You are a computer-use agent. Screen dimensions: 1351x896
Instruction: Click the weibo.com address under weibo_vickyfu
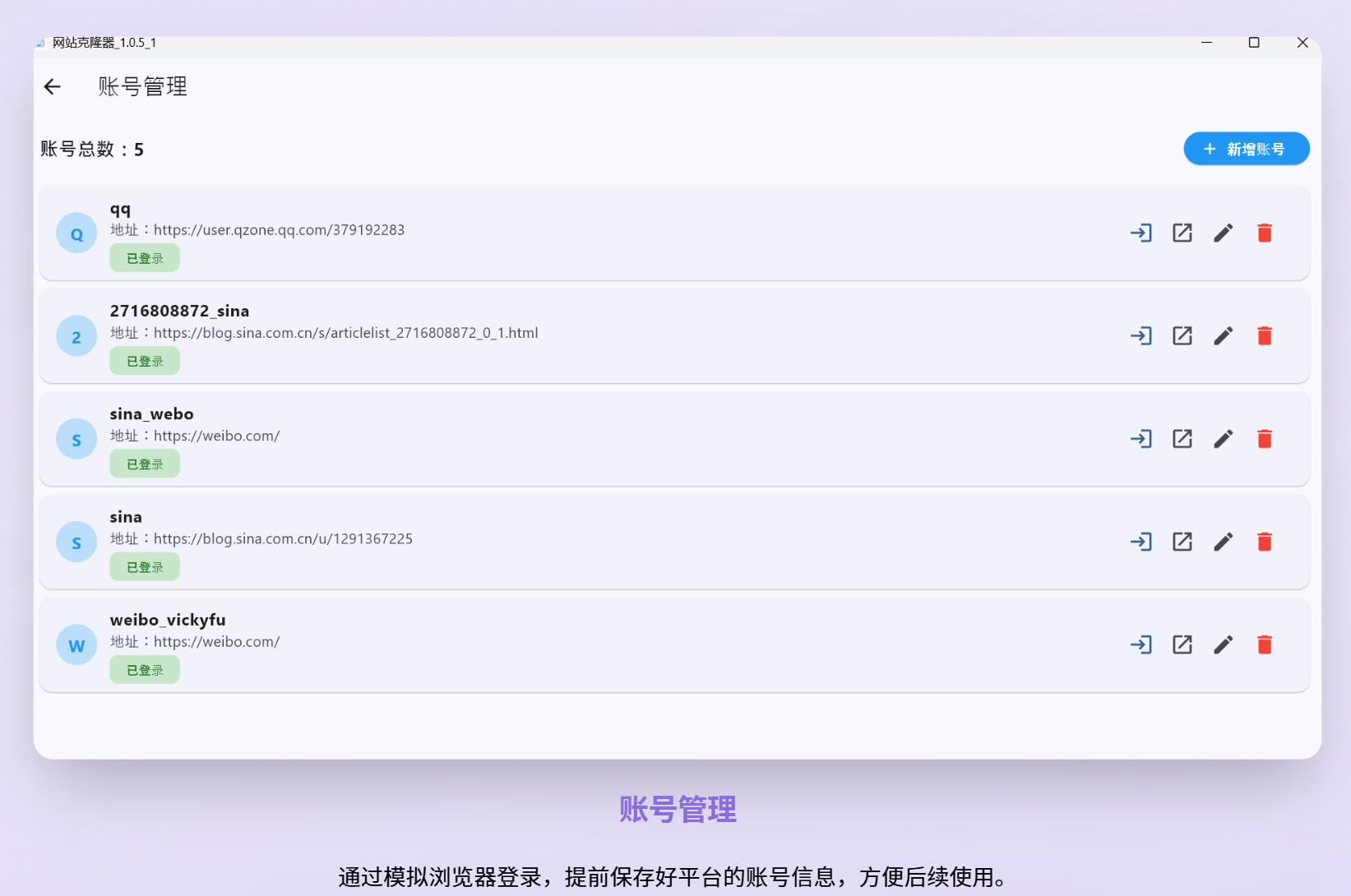195,642
